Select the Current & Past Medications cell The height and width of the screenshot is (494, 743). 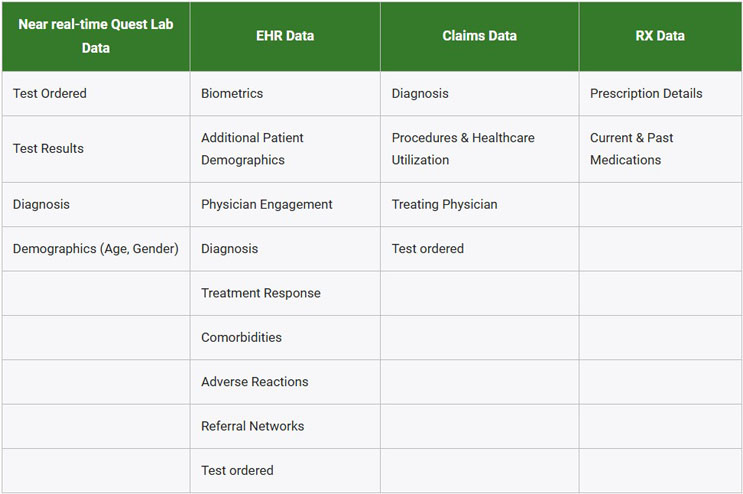coord(632,149)
